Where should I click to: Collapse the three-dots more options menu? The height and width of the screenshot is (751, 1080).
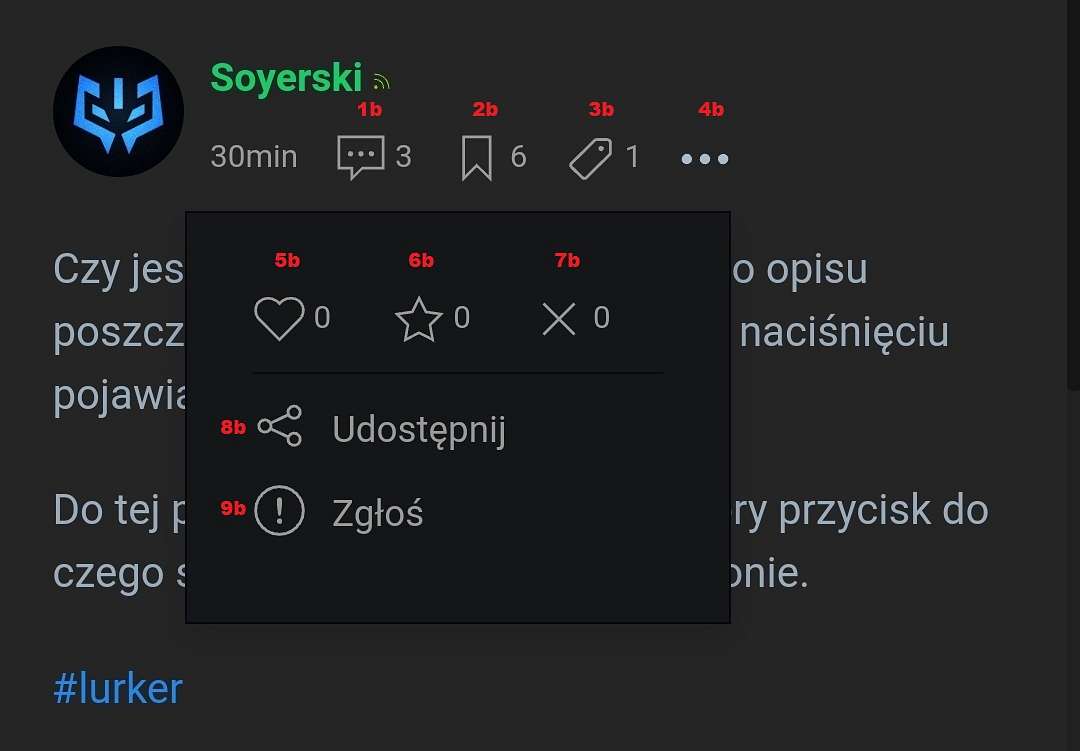(705, 159)
